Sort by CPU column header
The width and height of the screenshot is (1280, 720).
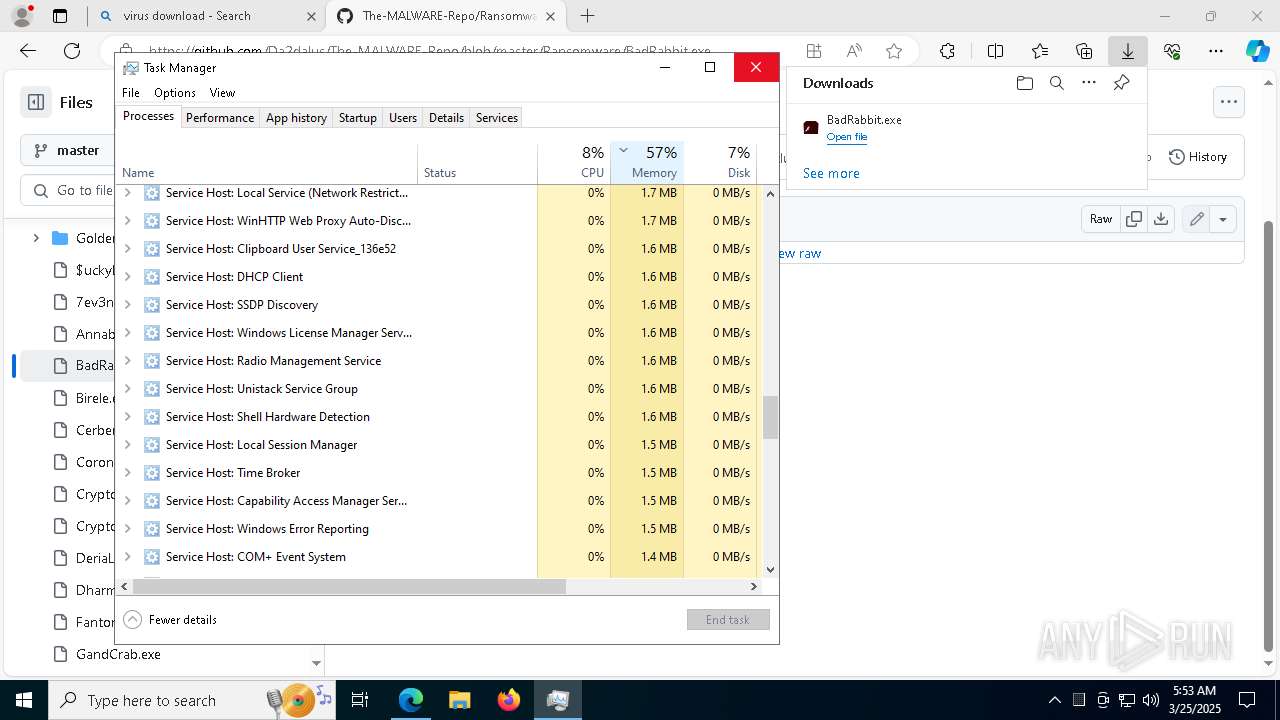[x=574, y=162]
